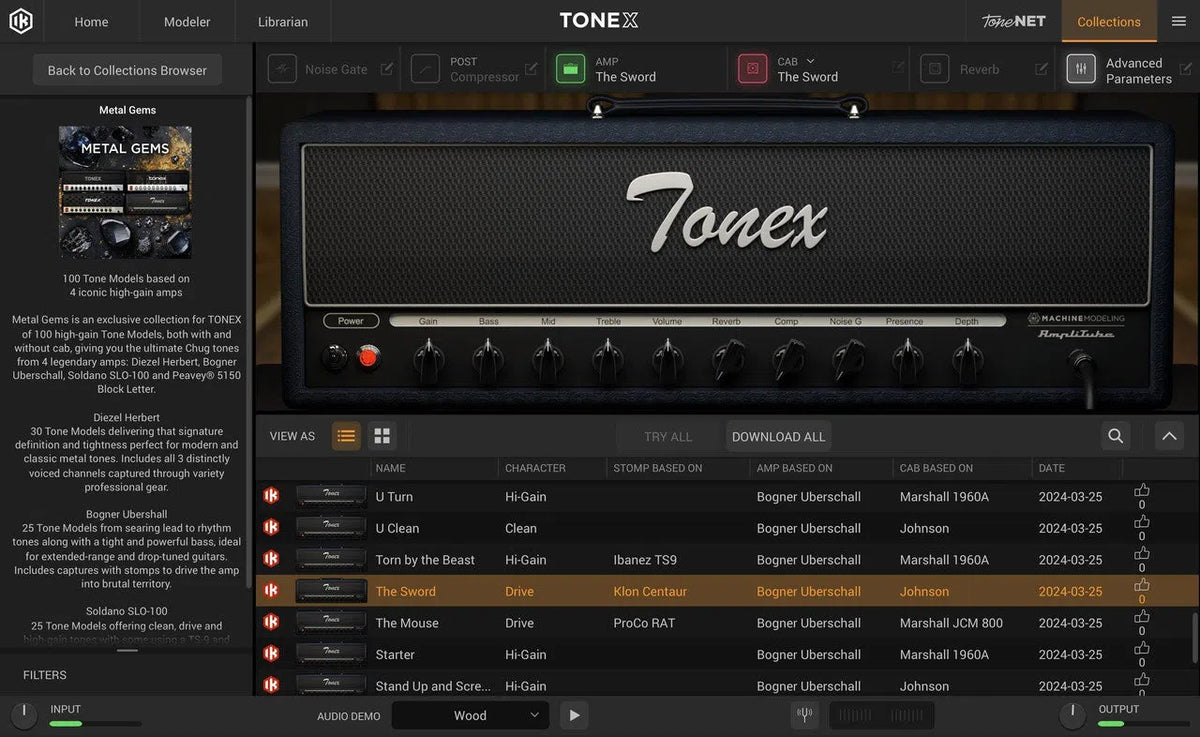This screenshot has width=1200, height=737.
Task: Switch view to grid layout
Action: (x=381, y=436)
